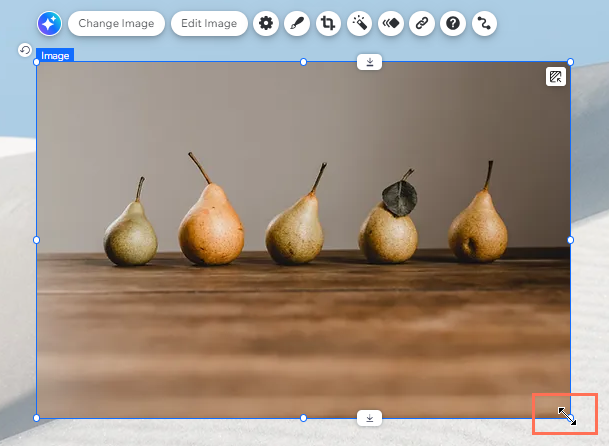Open the design paintbrush icon

(x=297, y=24)
